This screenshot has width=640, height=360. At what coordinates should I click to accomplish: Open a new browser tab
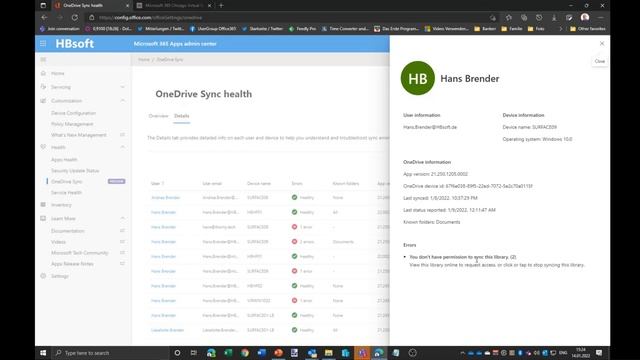[221, 6]
